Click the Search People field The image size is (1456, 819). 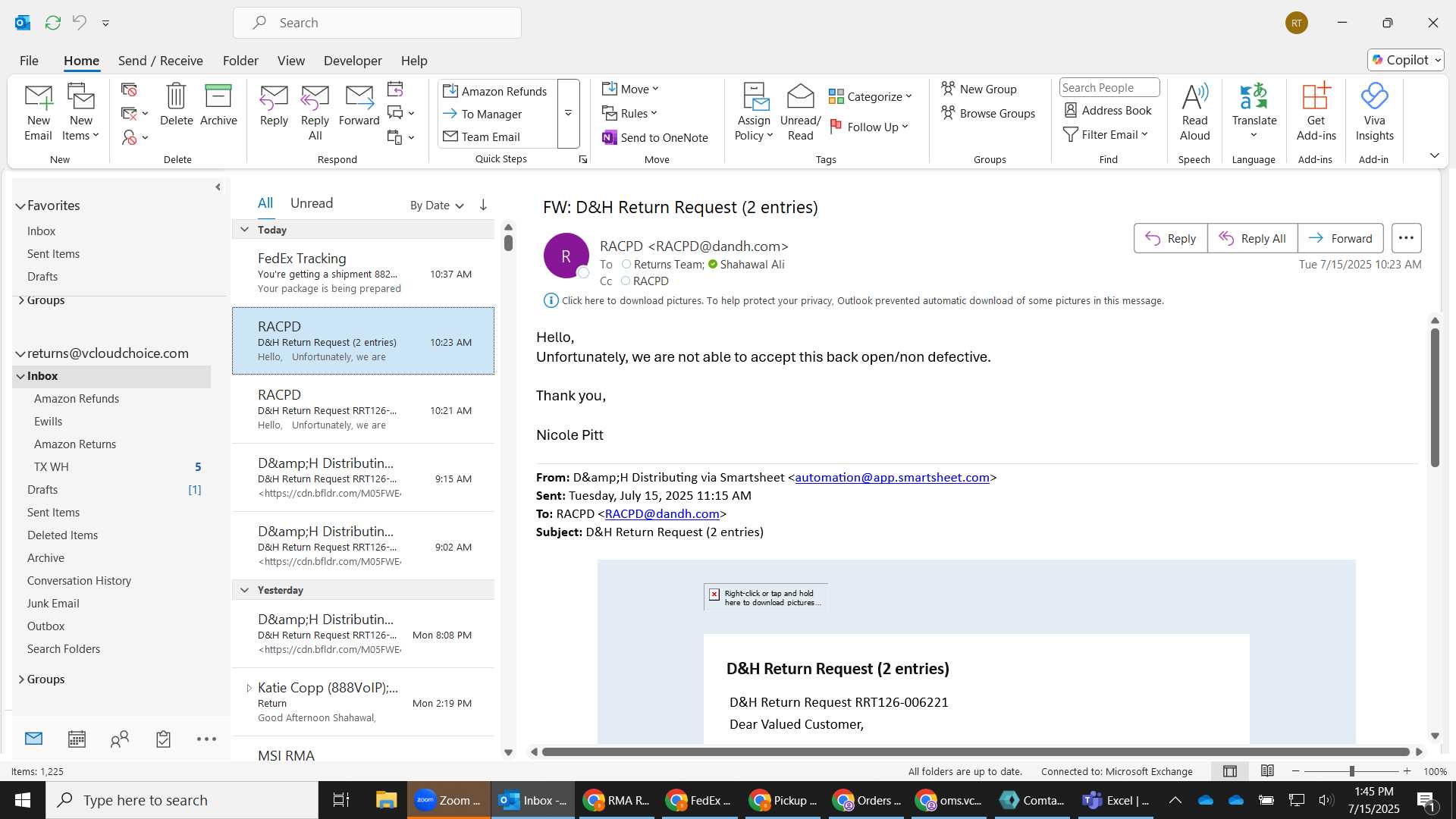tap(1109, 88)
